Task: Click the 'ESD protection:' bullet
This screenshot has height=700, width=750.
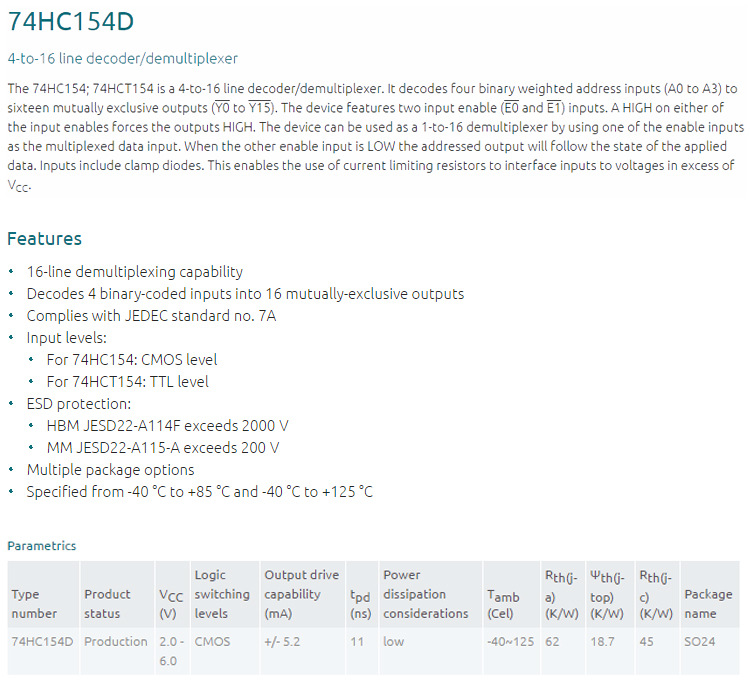Action: point(79,404)
